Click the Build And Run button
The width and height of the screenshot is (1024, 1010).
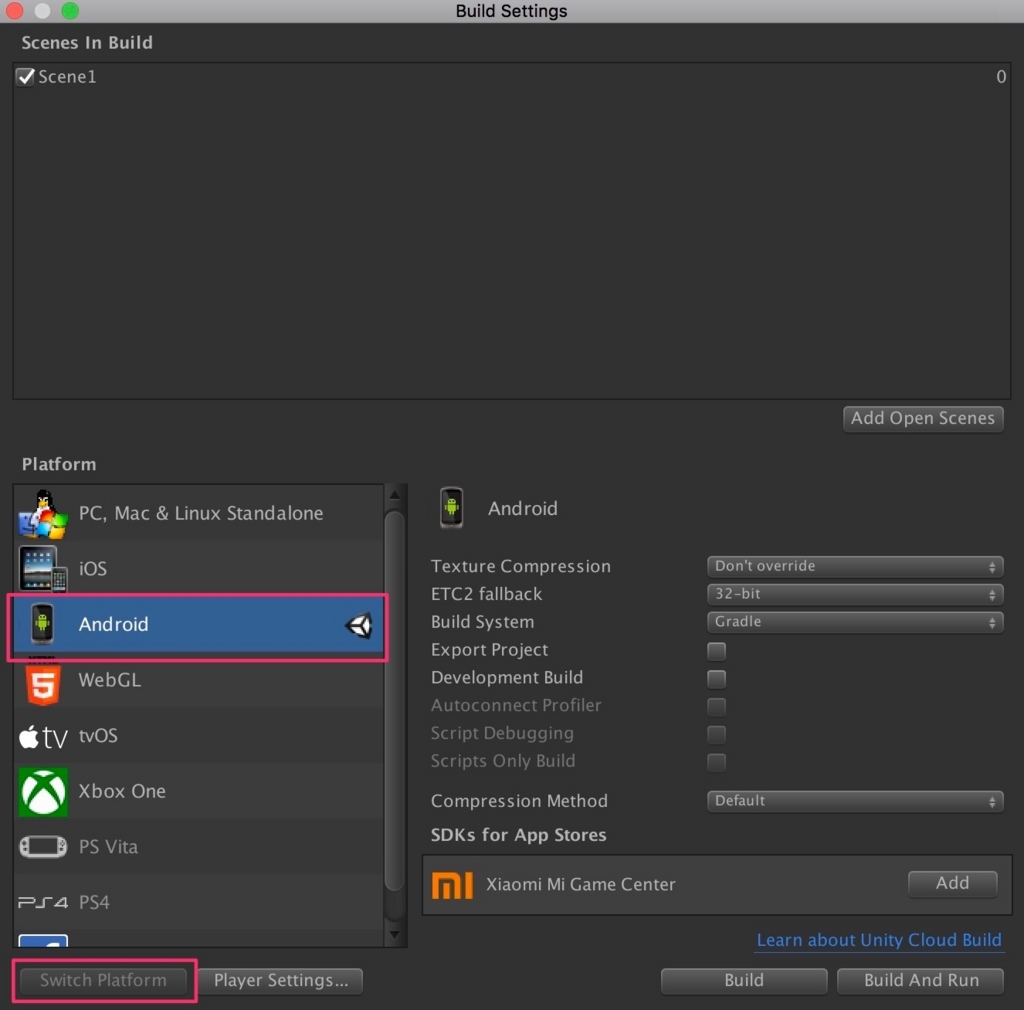click(x=921, y=981)
